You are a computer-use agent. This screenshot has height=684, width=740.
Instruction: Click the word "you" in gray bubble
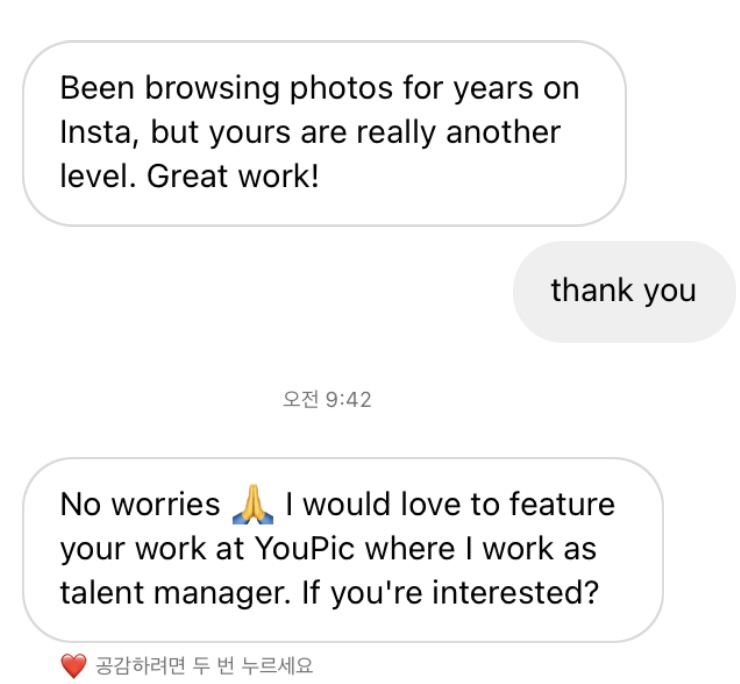[x=669, y=291]
